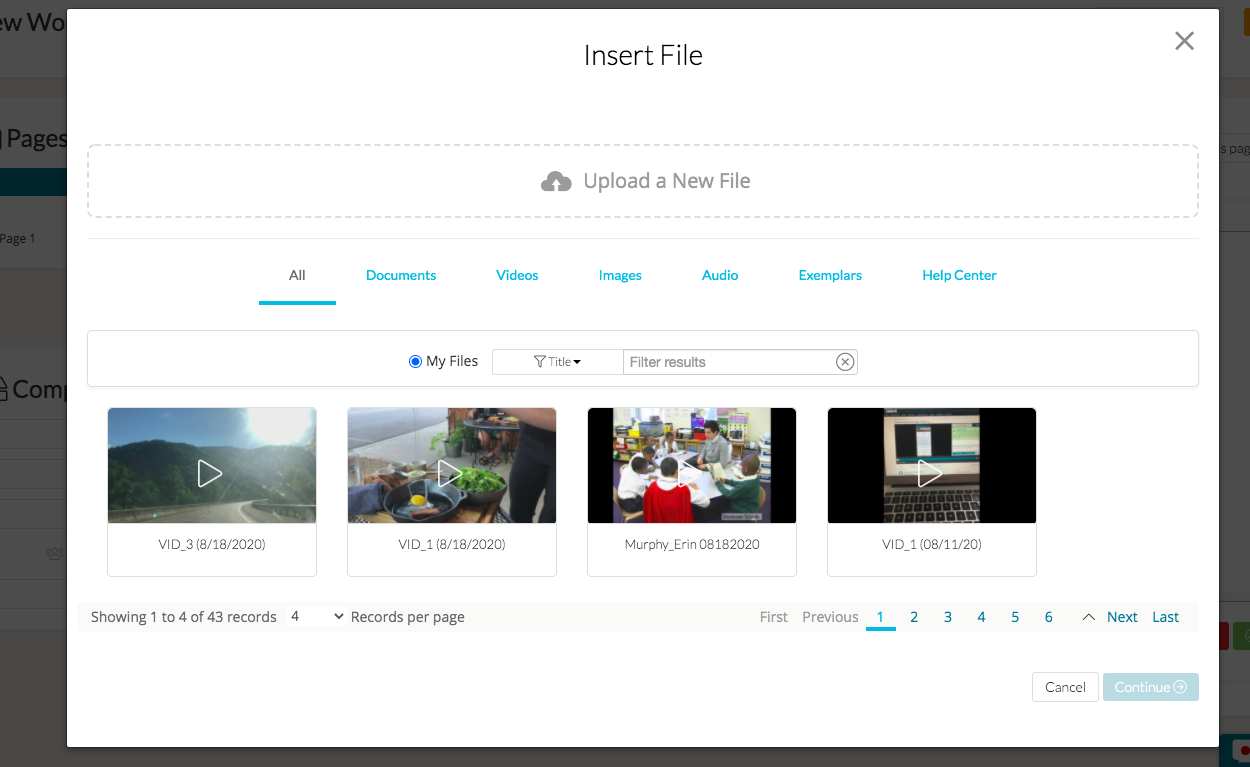
Task: Switch to the Documents tab
Action: click(401, 275)
